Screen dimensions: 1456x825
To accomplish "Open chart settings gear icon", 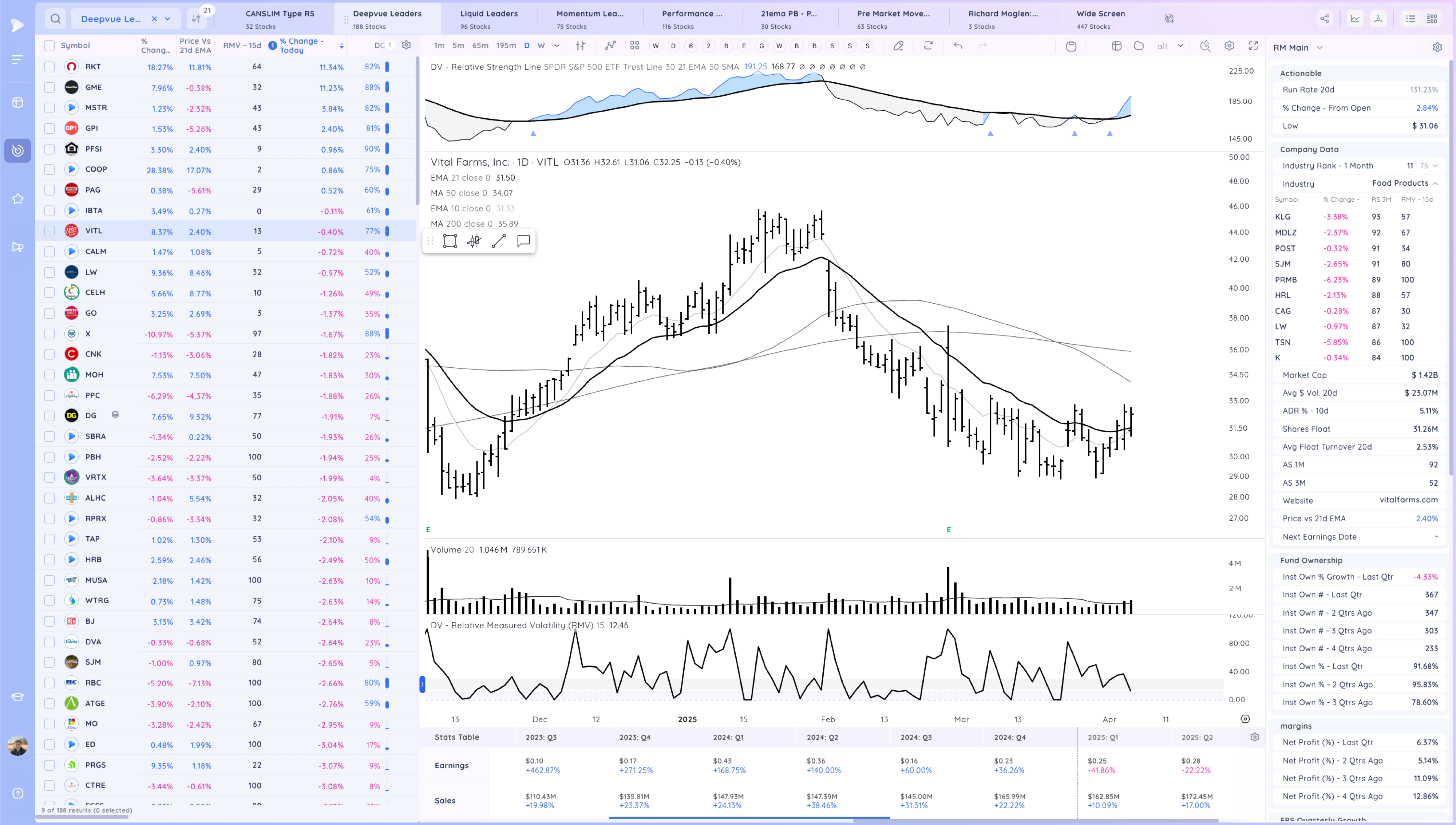I will [x=1229, y=46].
